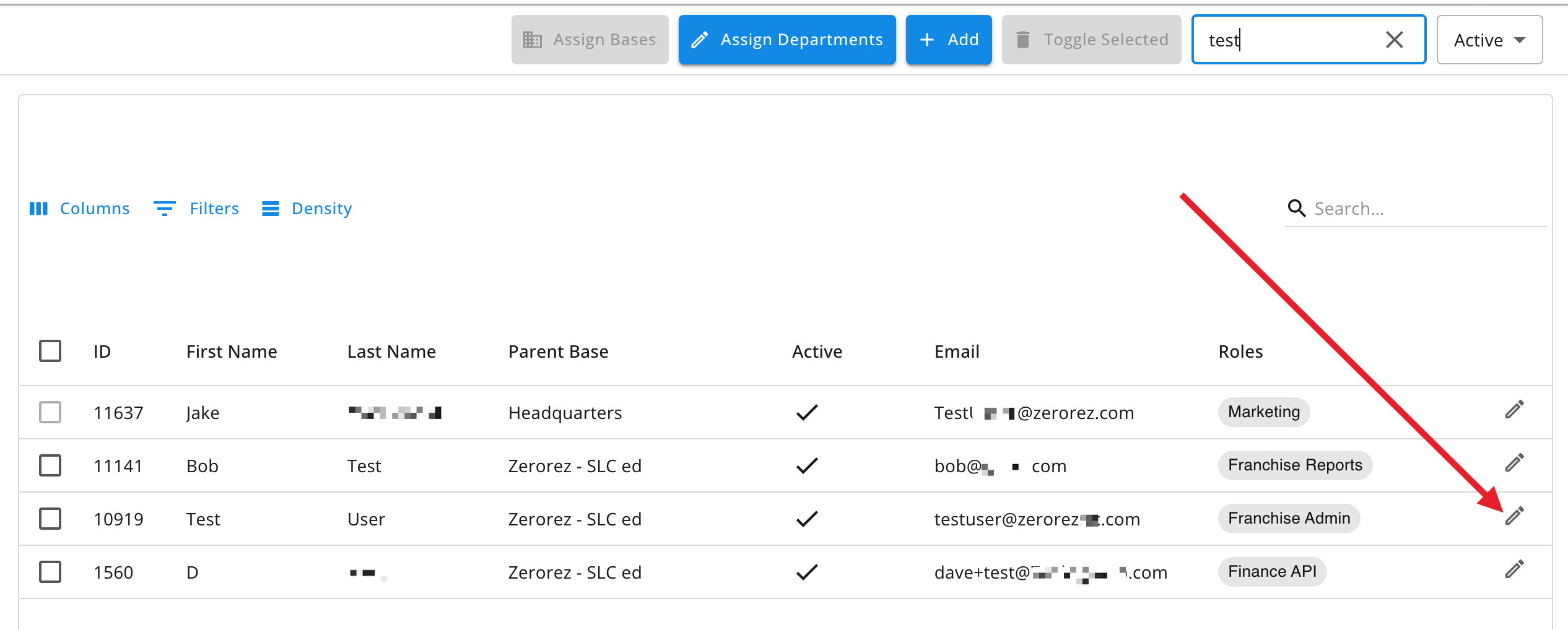The width and height of the screenshot is (1568, 630).
Task: Check the box for user 11141
Action: [50, 465]
